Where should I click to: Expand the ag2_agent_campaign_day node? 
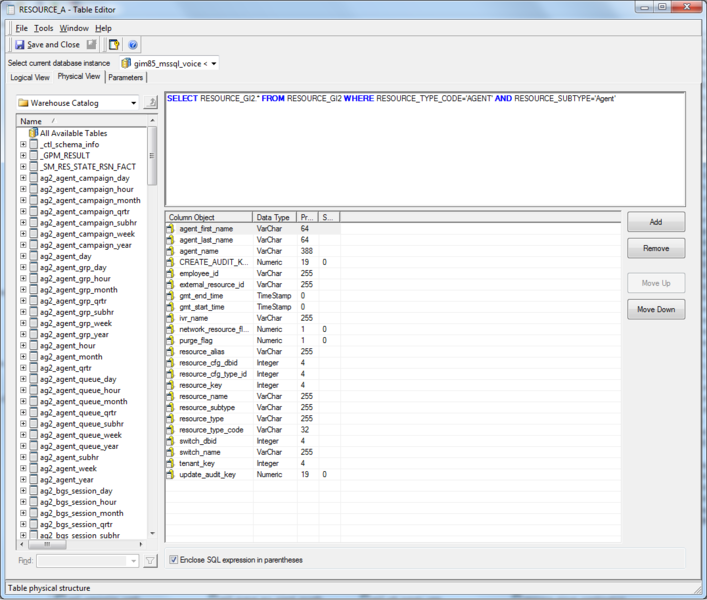(23, 178)
